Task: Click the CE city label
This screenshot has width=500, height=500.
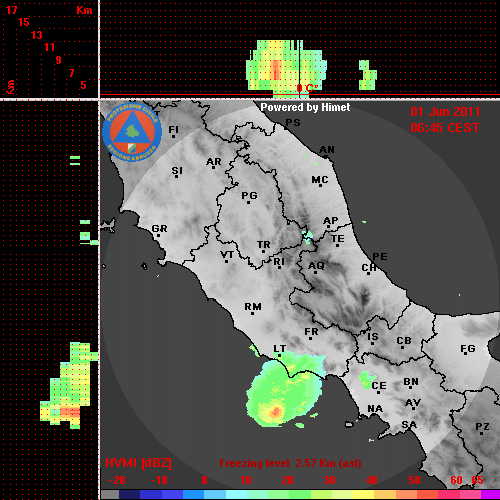Action: click(379, 386)
